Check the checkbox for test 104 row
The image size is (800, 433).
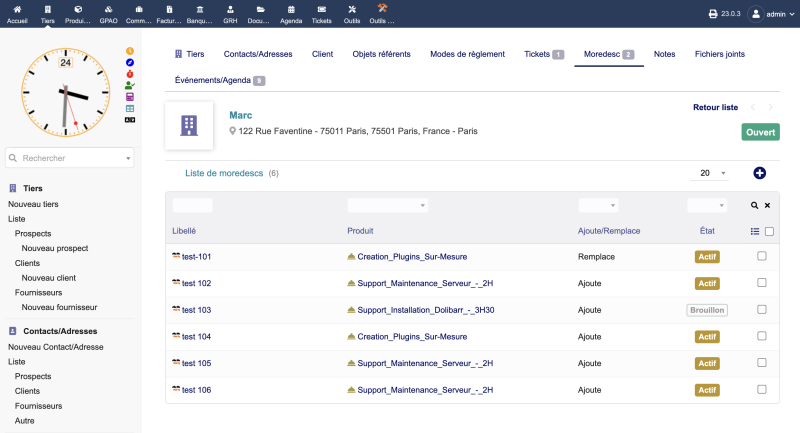coord(762,336)
